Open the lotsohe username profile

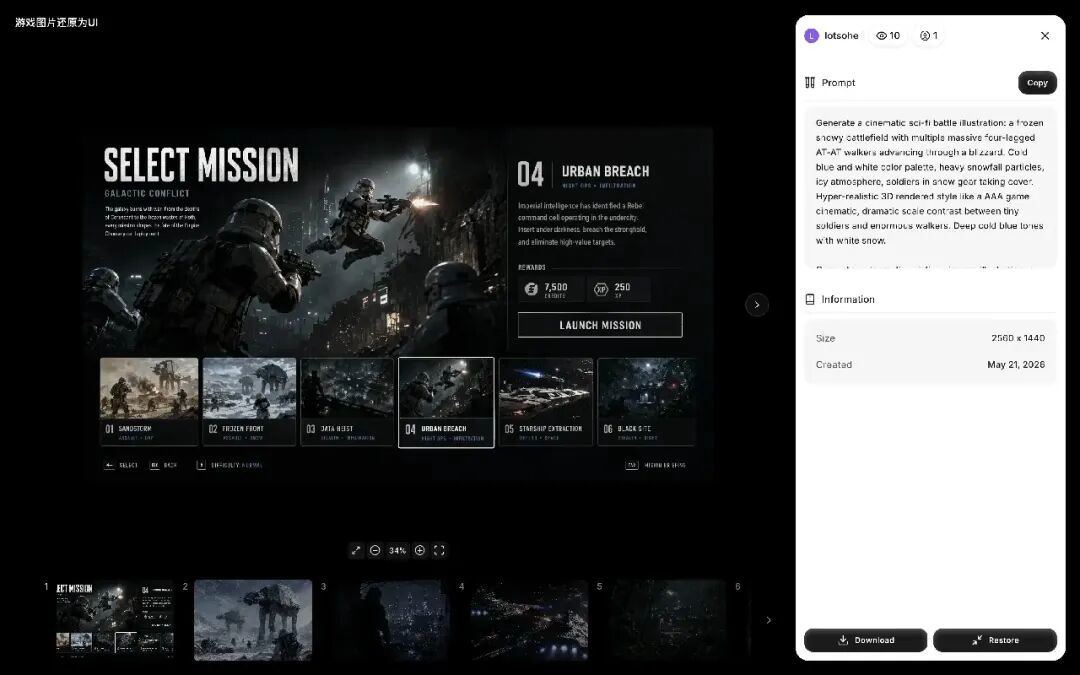[841, 36]
